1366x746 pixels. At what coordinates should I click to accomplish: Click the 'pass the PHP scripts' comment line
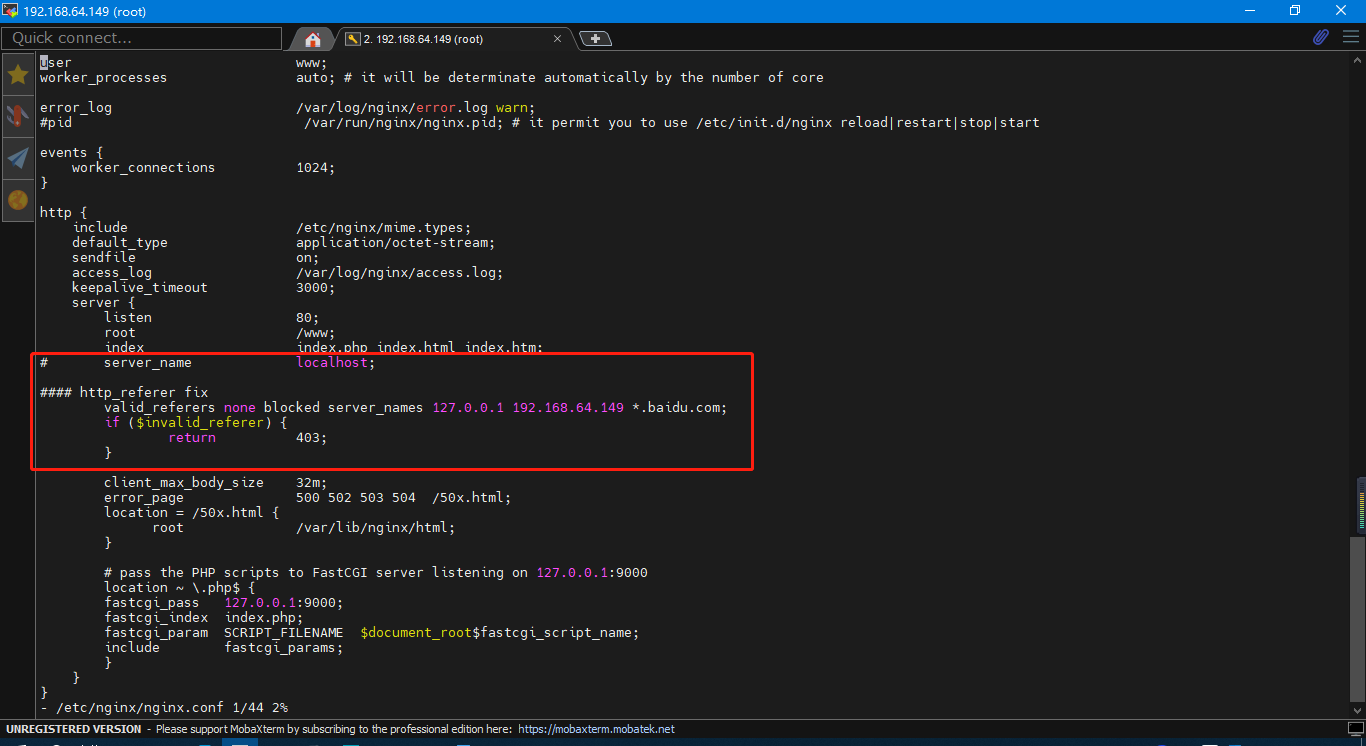click(x=376, y=572)
